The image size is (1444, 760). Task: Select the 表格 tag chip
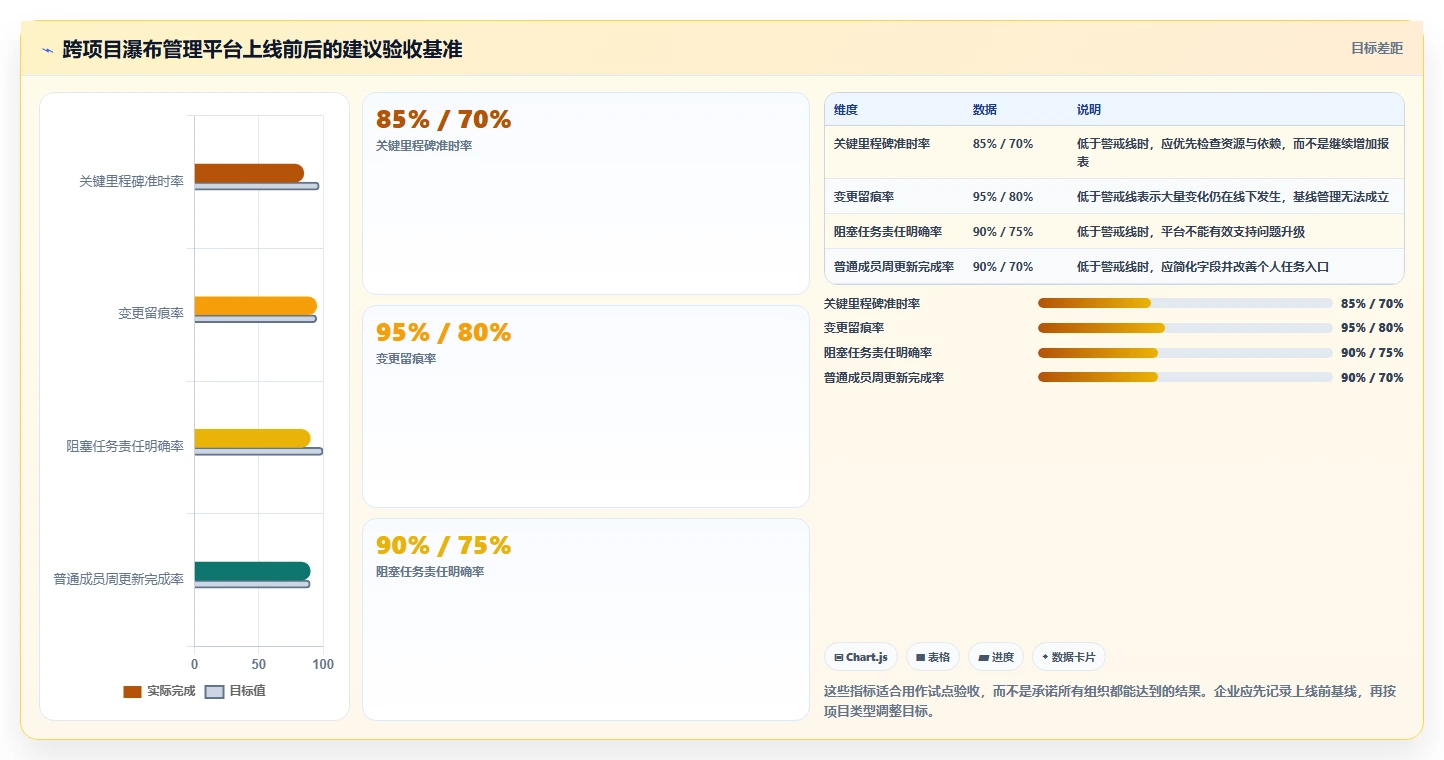tap(933, 657)
